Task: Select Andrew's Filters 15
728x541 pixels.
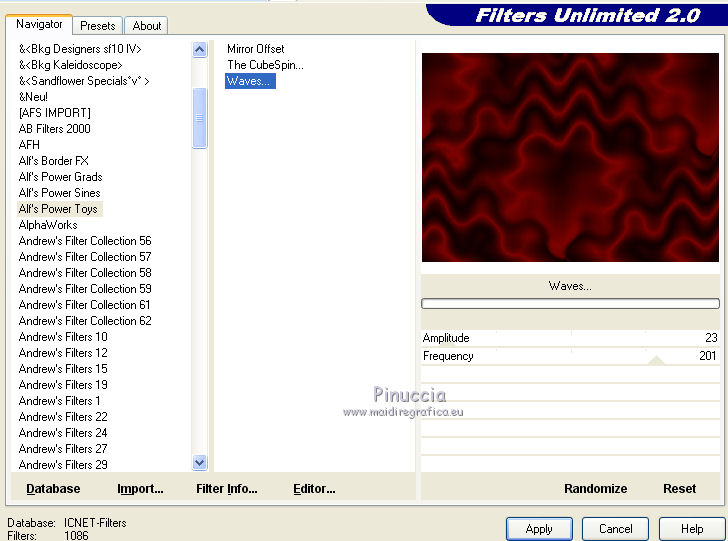Action: pyautogui.click(x=63, y=369)
